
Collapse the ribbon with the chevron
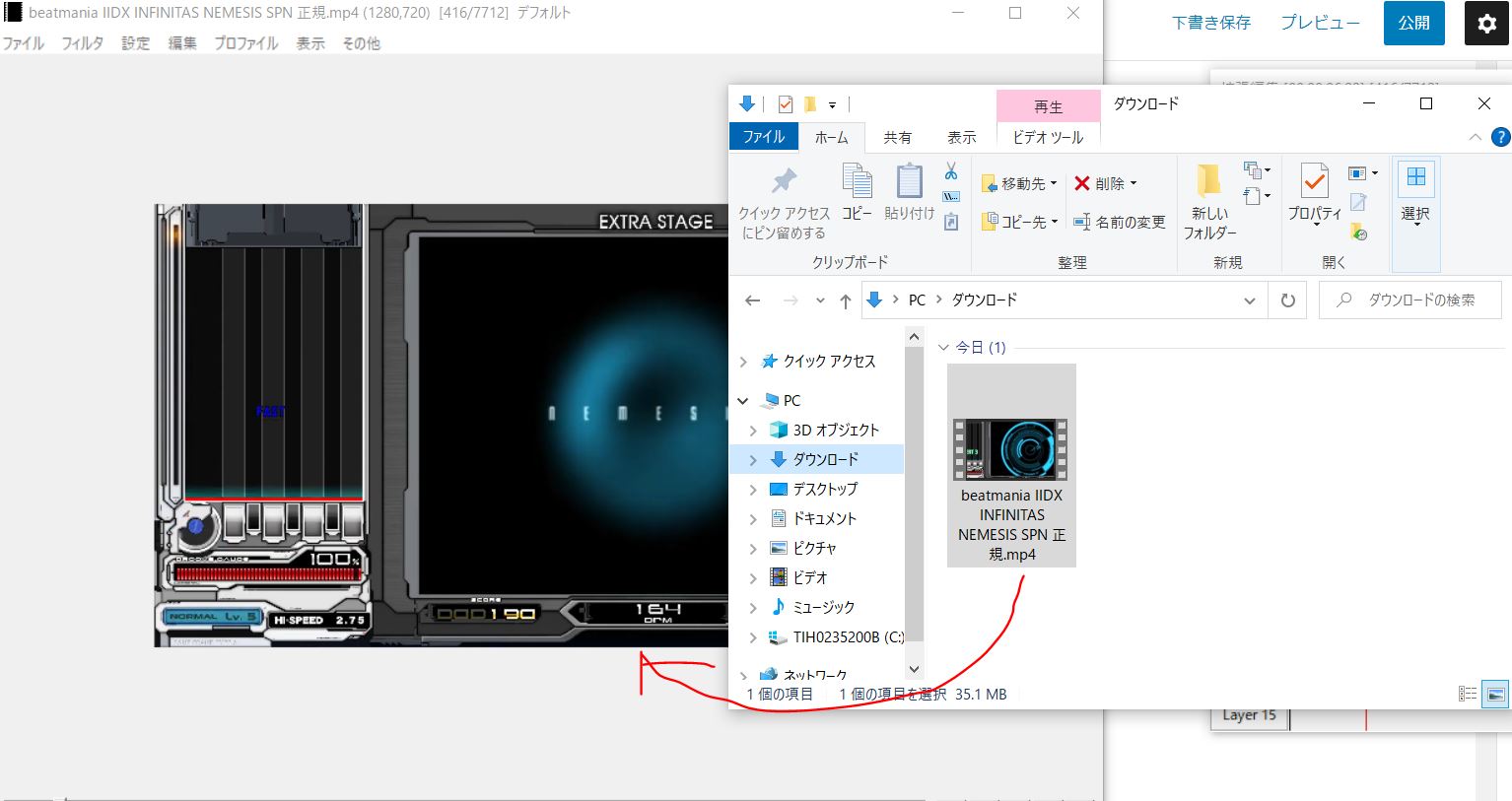click(1475, 137)
